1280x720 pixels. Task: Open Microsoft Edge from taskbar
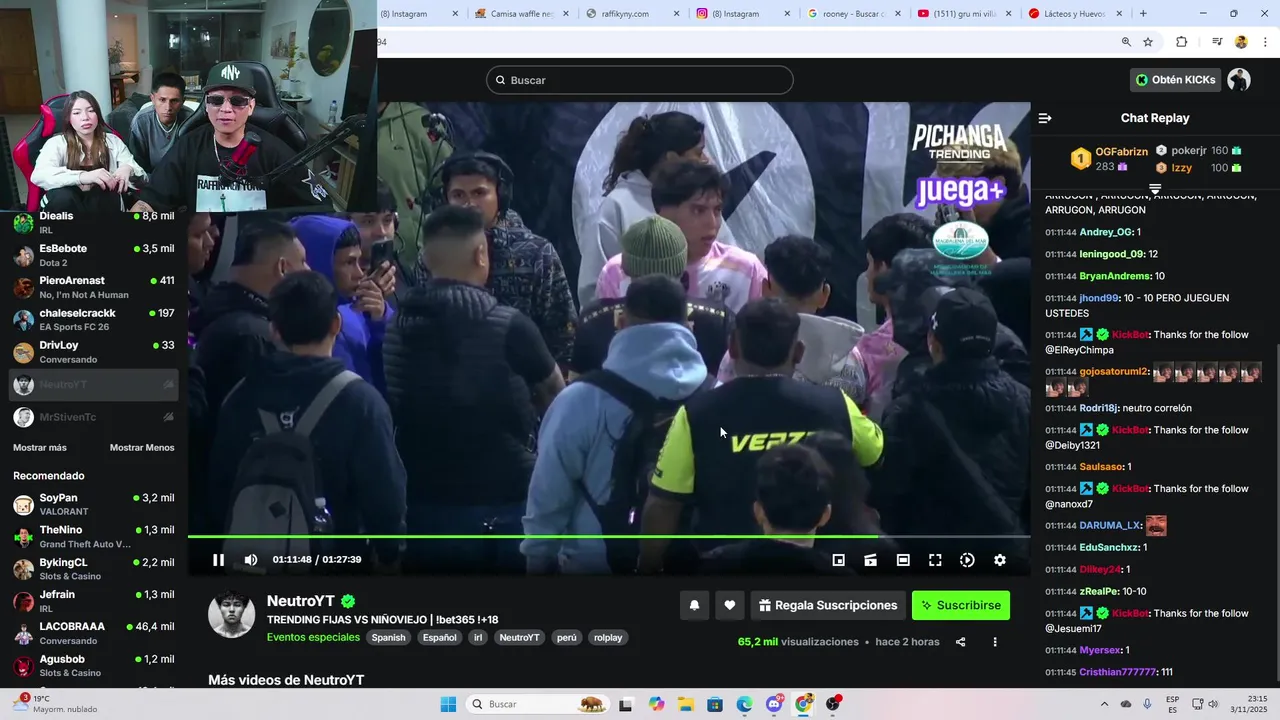(745, 704)
